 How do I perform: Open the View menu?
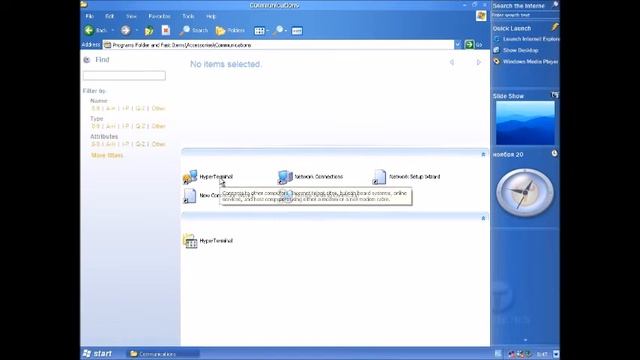pos(131,16)
